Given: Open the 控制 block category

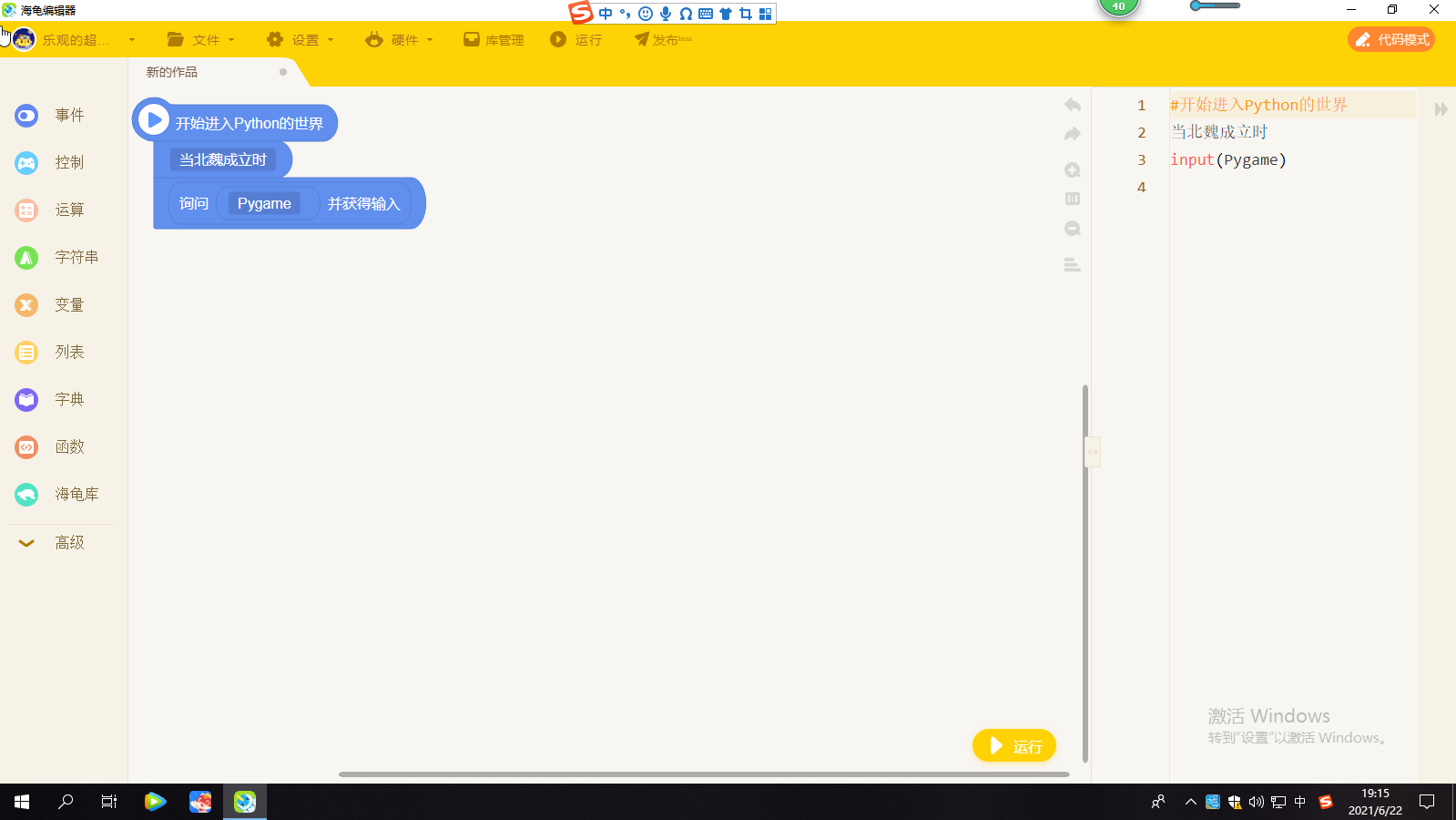Looking at the screenshot, I should 50,162.
